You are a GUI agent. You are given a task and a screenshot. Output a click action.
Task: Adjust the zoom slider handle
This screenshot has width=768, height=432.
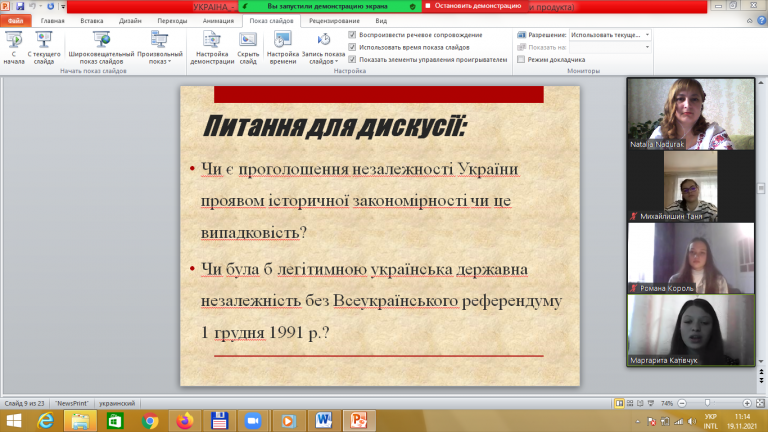tap(707, 403)
